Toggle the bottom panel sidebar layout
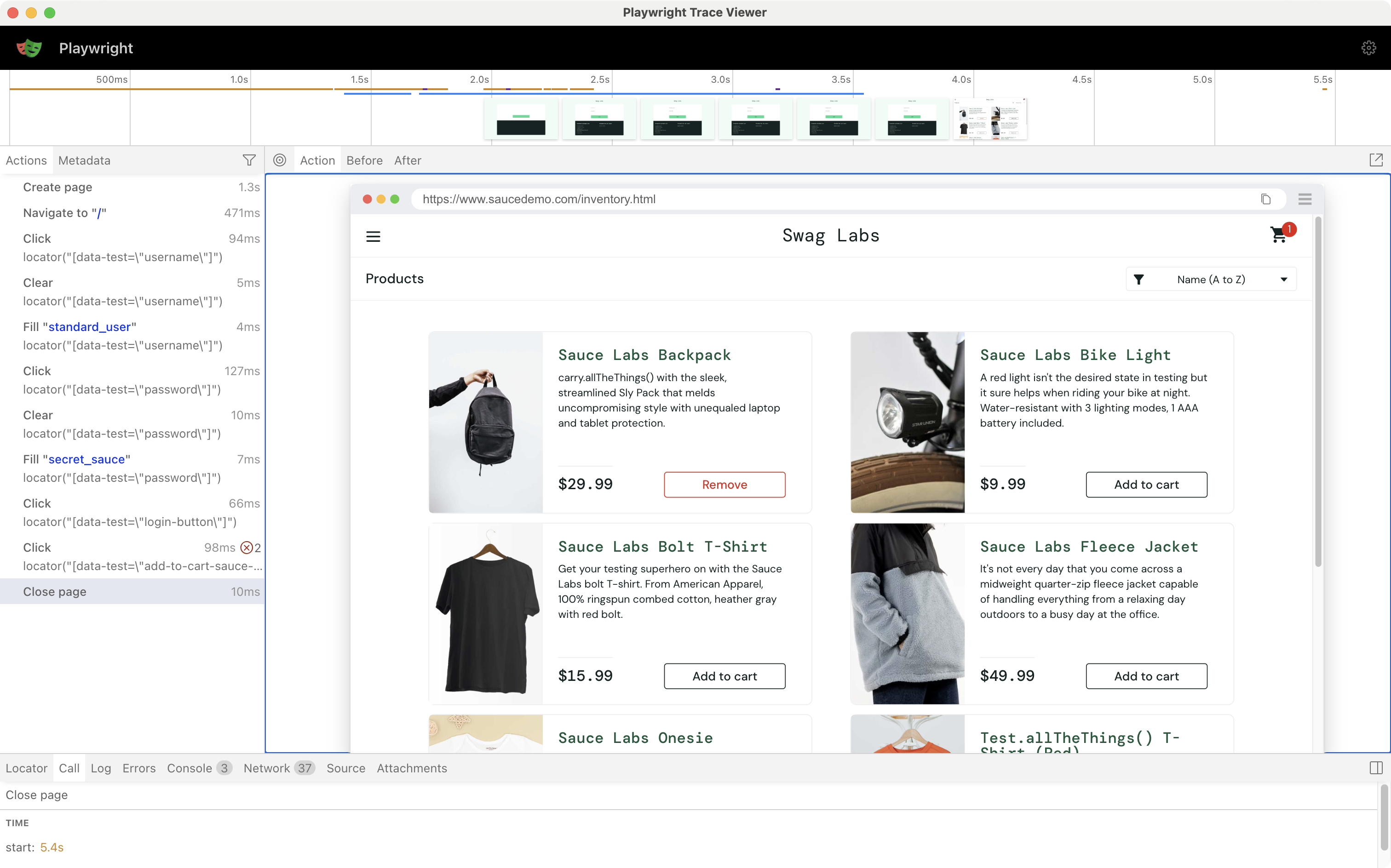 pyautogui.click(x=1376, y=768)
